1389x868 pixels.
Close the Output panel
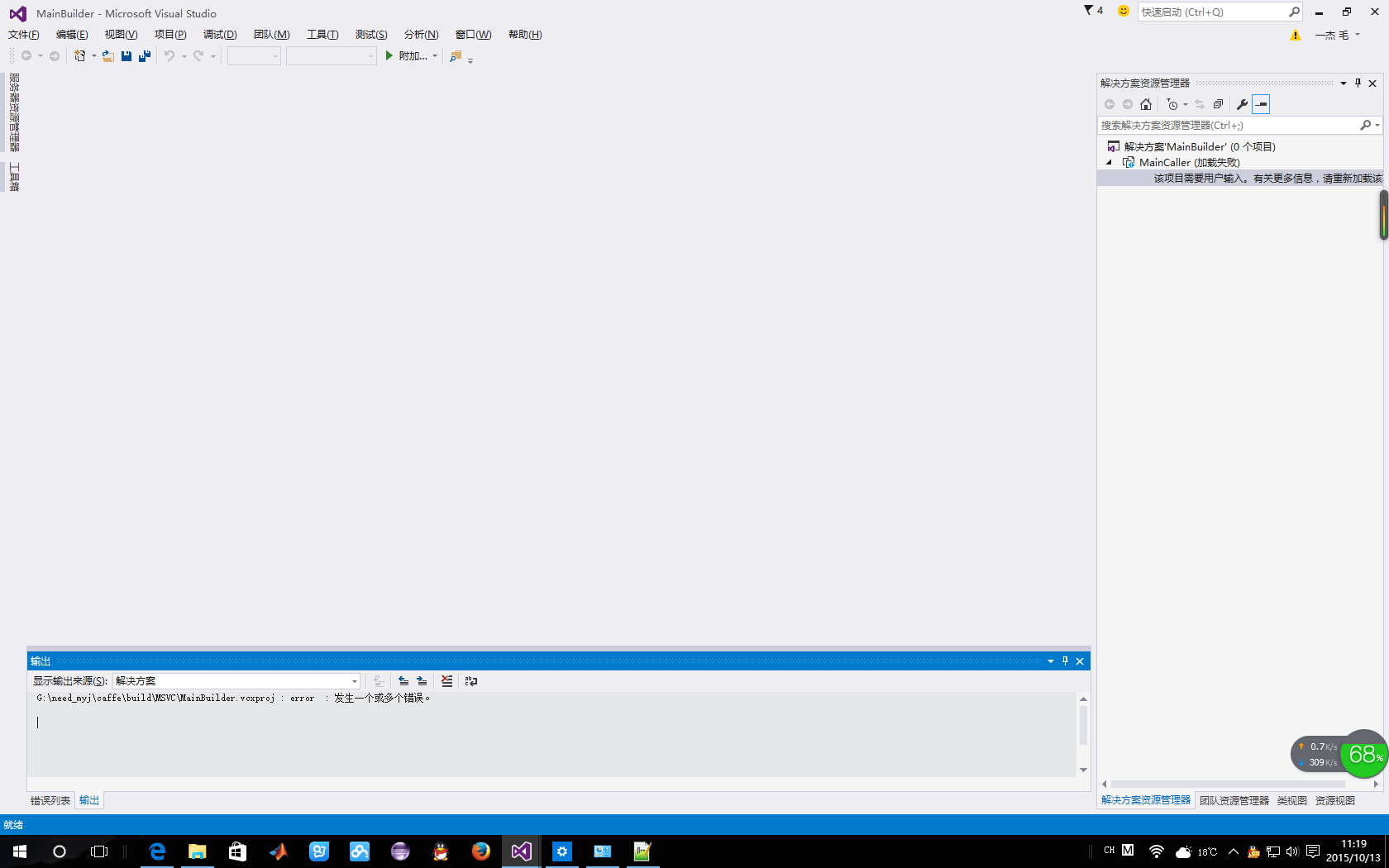1080,661
